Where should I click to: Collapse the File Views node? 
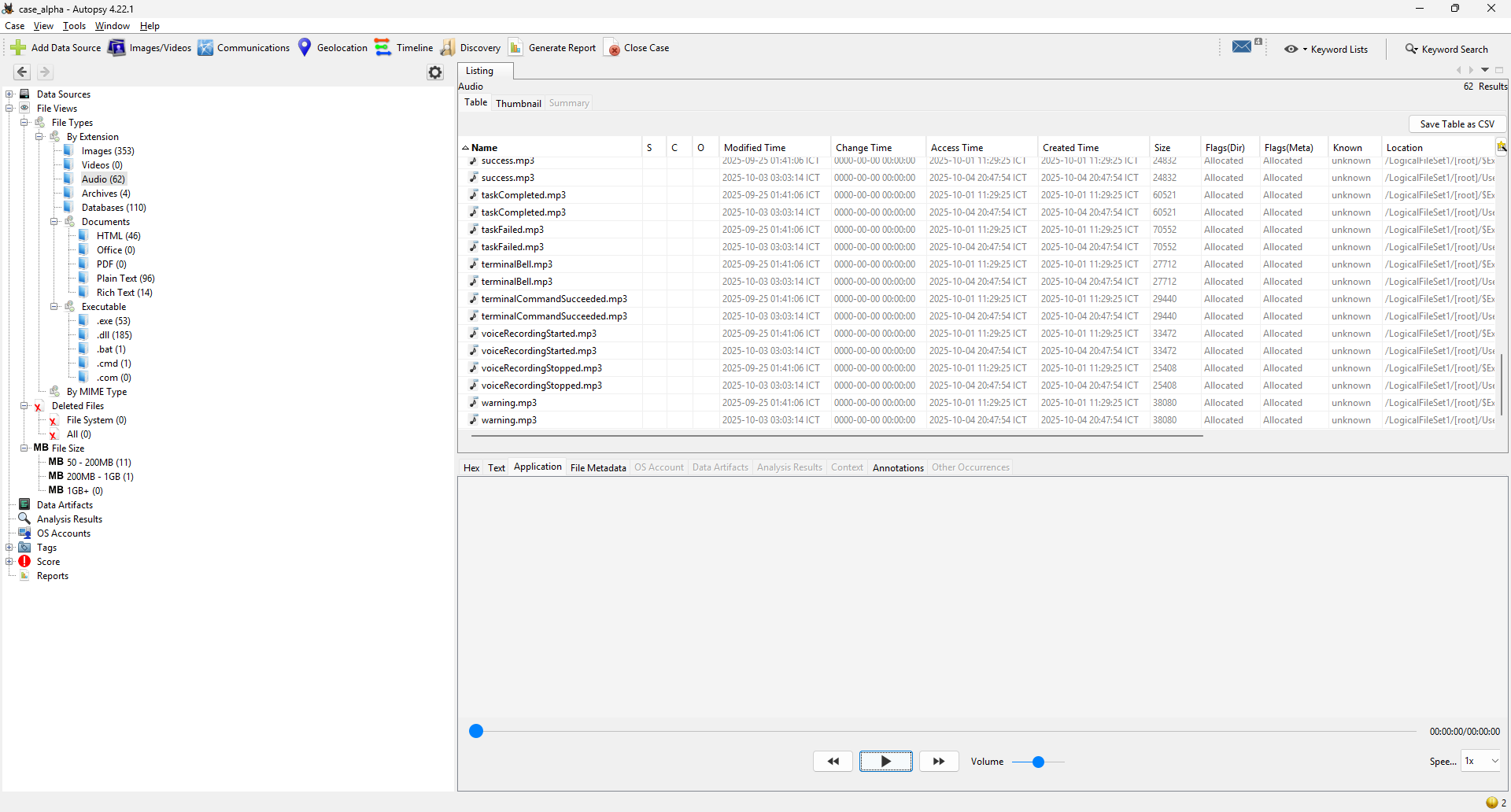click(x=9, y=108)
